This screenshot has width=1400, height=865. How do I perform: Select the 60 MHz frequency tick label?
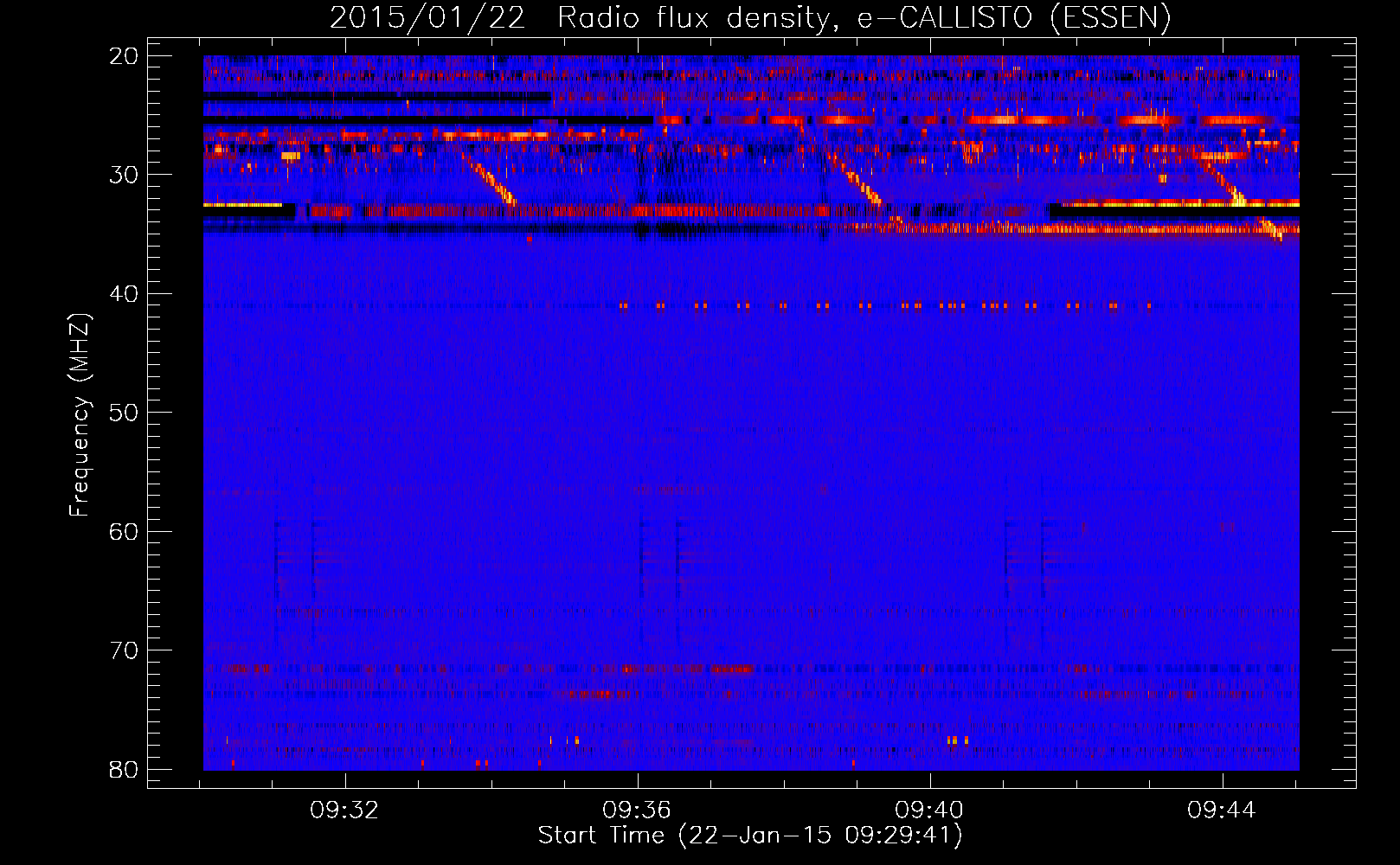pos(125,531)
